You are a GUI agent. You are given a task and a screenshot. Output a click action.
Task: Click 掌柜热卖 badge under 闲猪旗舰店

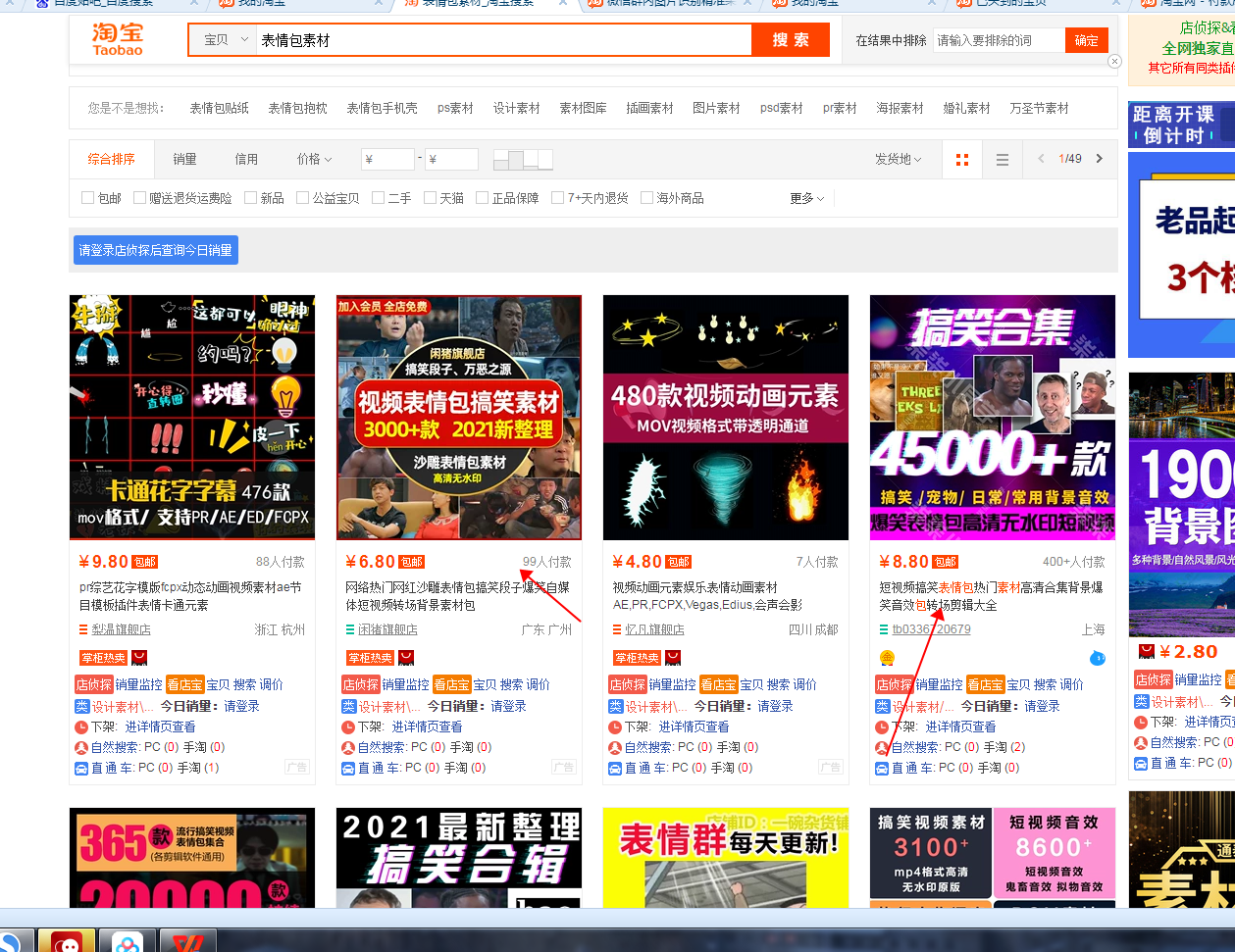click(x=370, y=658)
